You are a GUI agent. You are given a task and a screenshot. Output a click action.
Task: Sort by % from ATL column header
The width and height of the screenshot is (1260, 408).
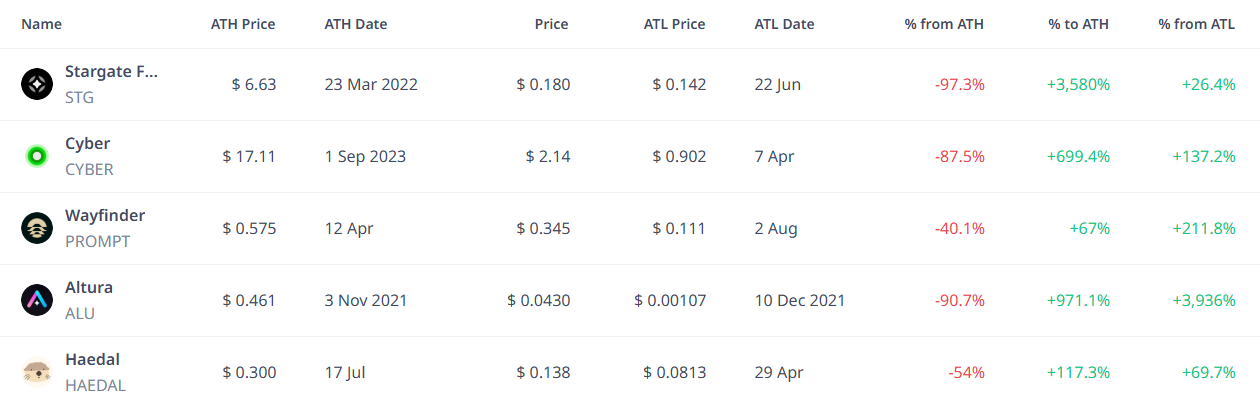point(1197,24)
